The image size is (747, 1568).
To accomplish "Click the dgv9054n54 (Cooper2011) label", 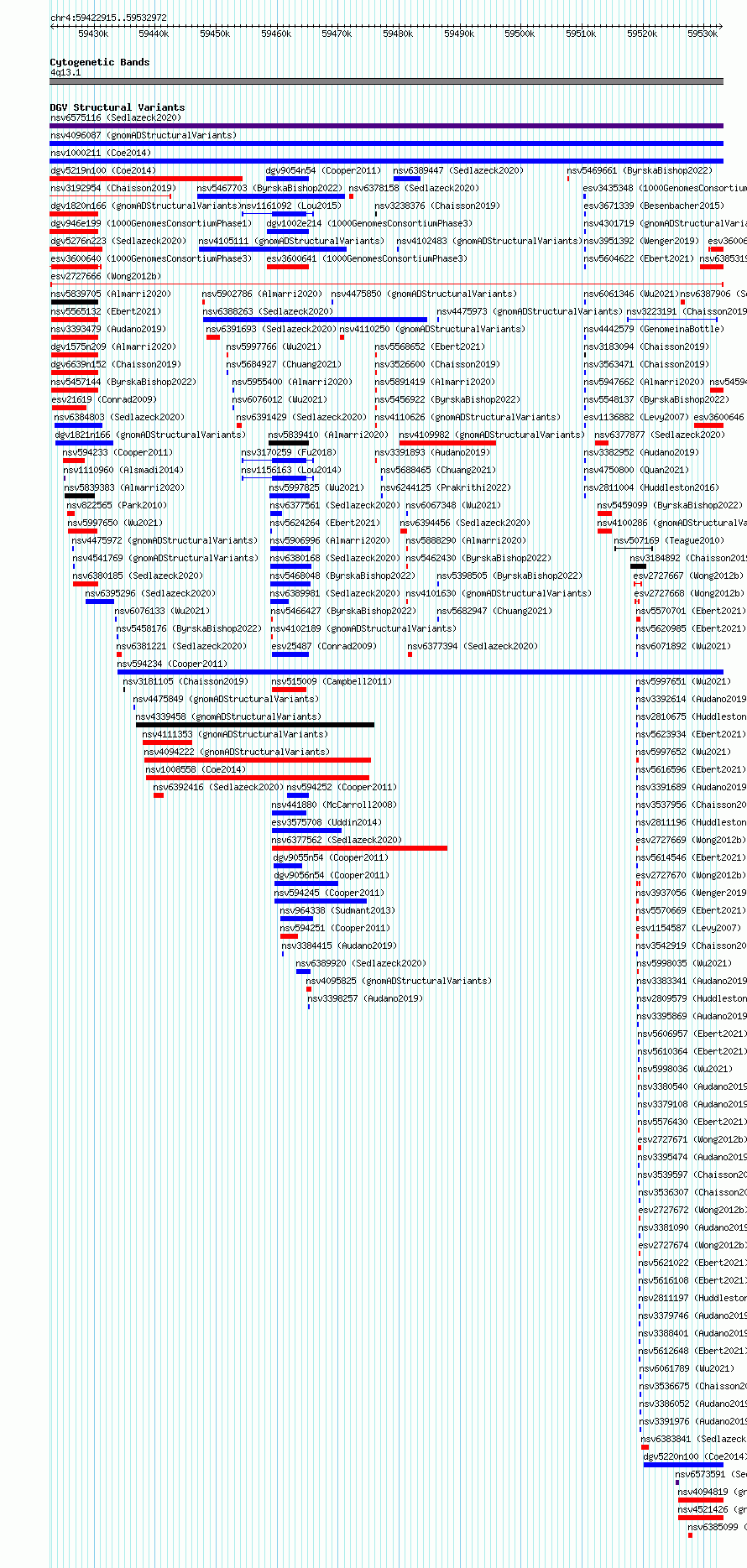I will click(323, 170).
